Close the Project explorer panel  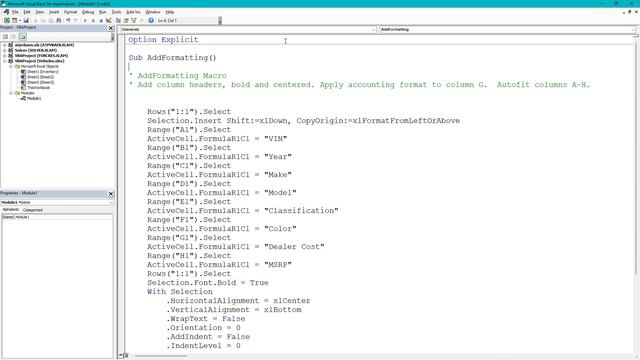point(111,28)
